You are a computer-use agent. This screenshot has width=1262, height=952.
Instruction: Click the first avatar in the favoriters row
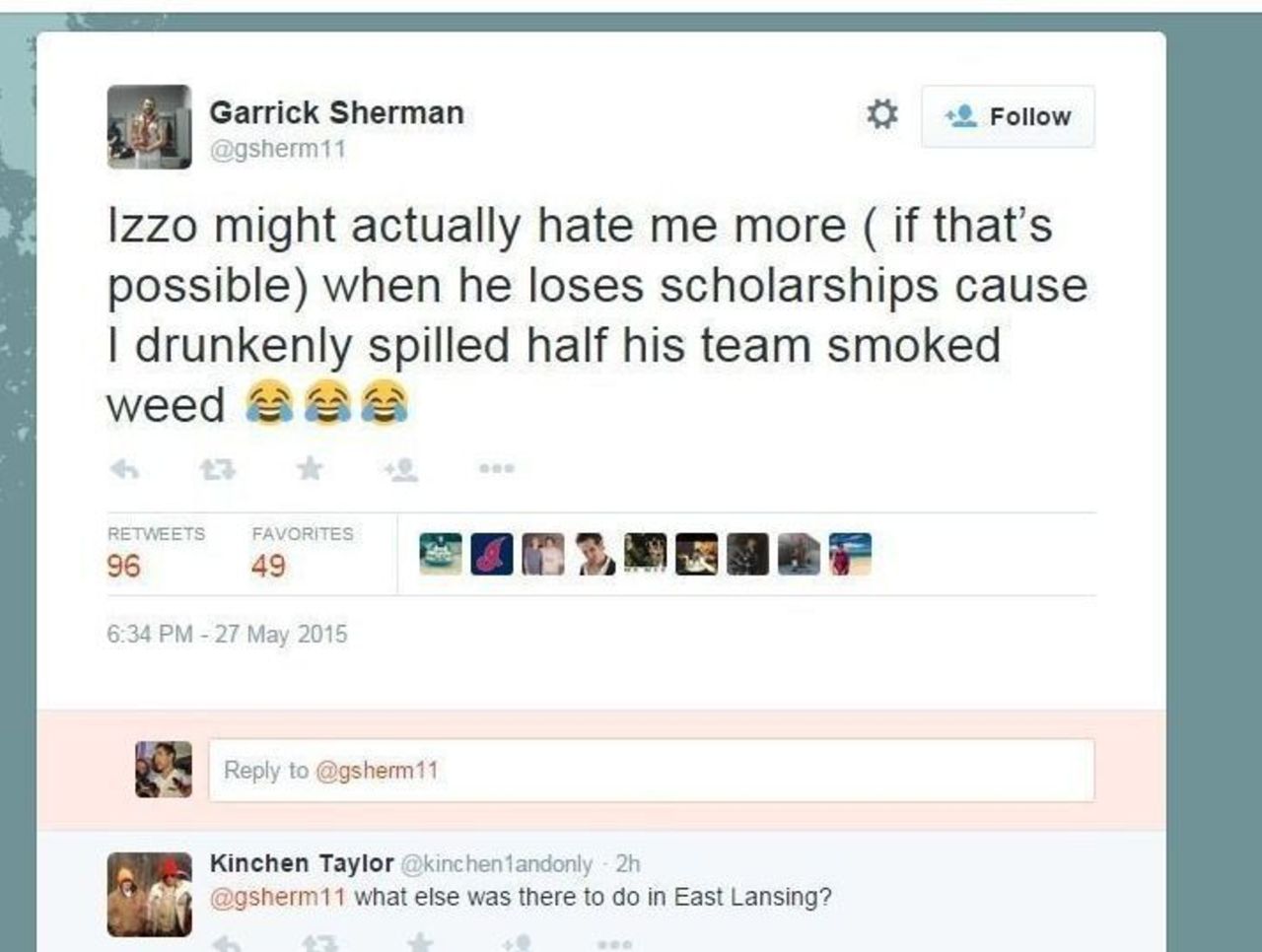tap(440, 554)
